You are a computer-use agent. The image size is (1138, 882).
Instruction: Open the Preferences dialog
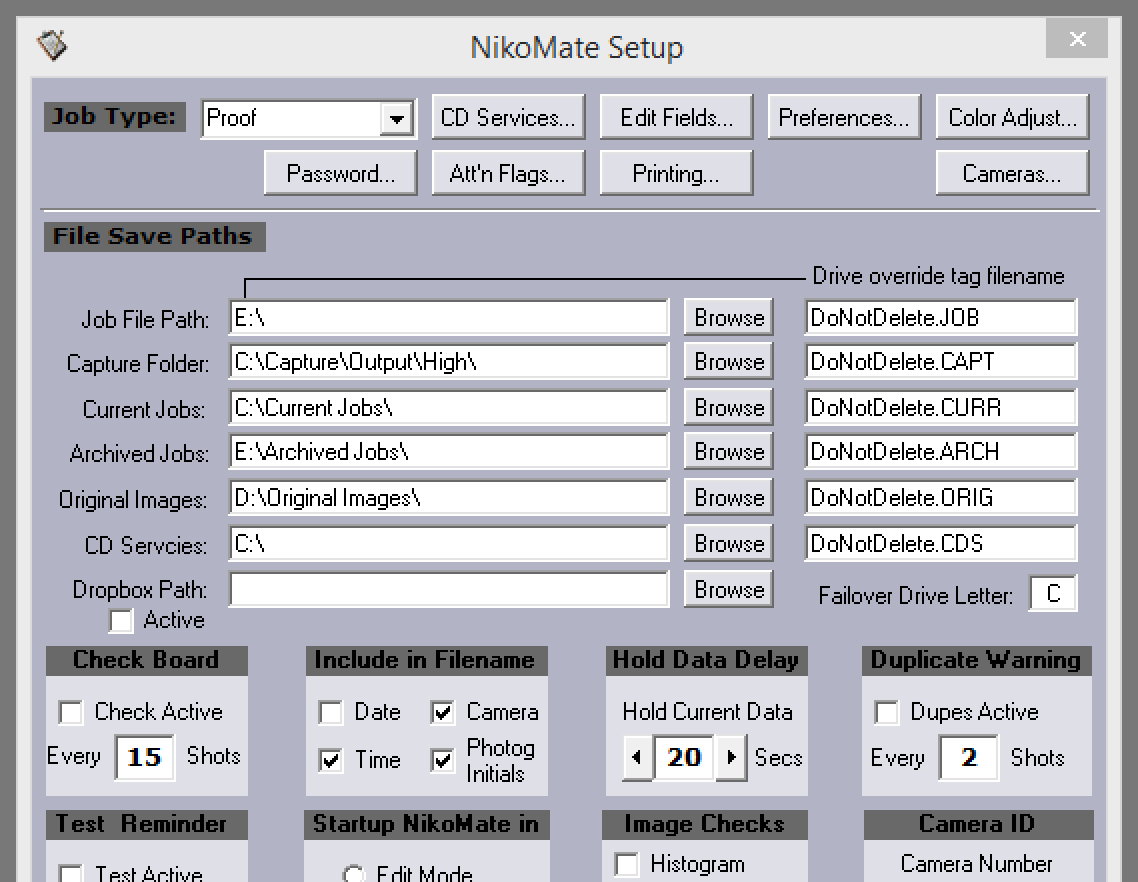pyautogui.click(x=844, y=118)
